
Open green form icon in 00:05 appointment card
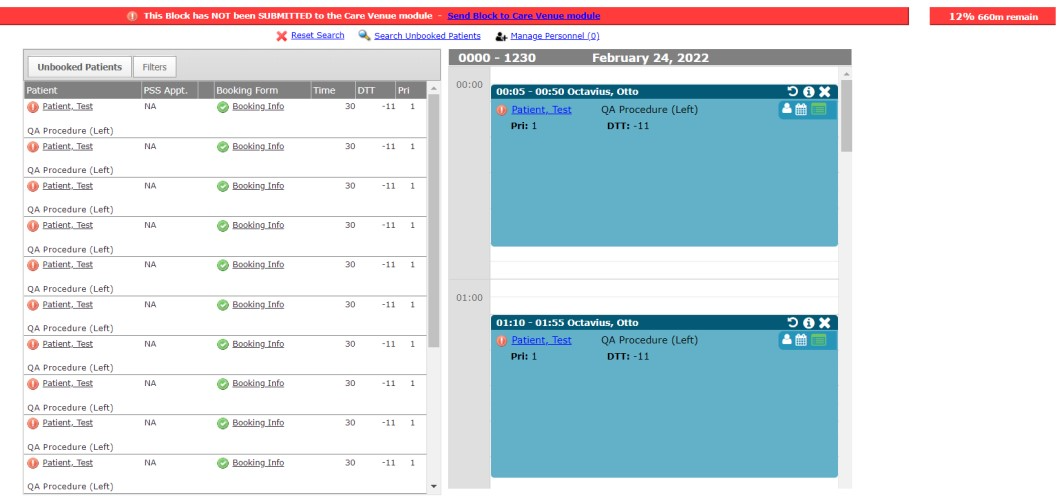click(818, 109)
